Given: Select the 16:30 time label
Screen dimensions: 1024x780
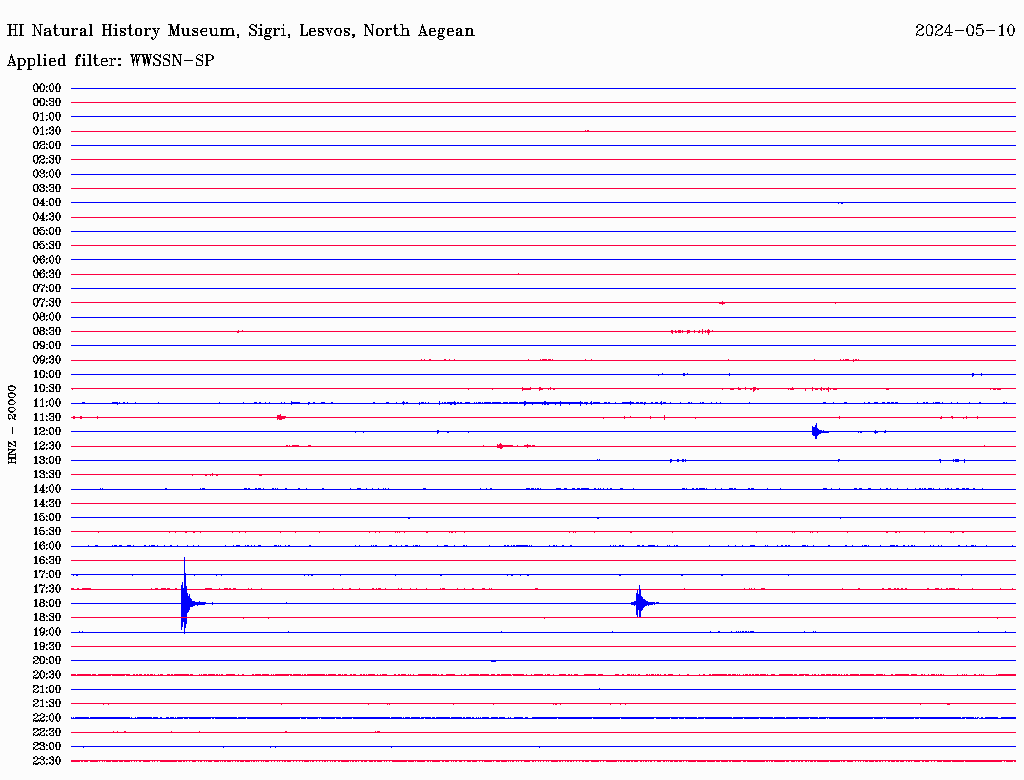Looking at the screenshot, I should click(x=47, y=561).
